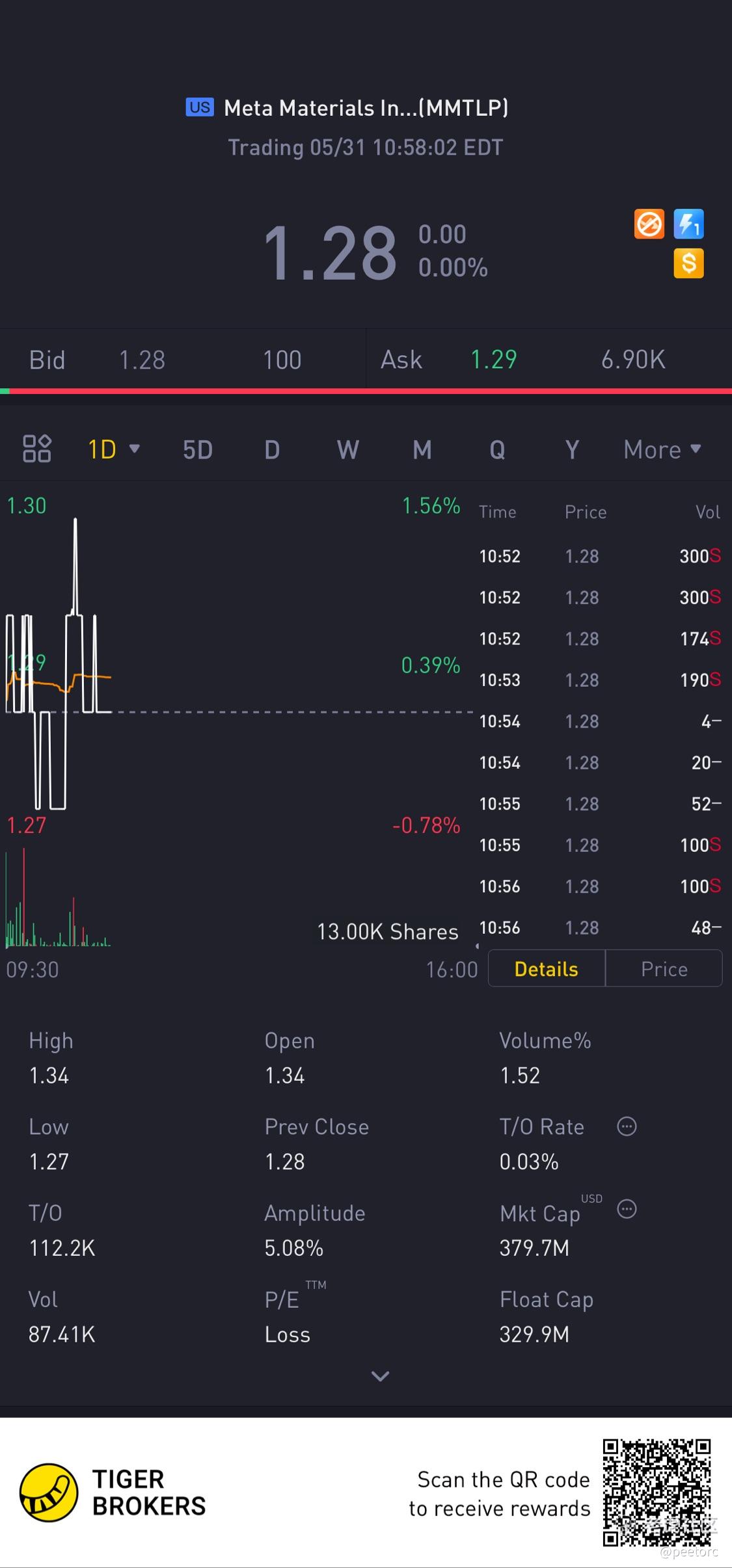Image resolution: width=732 pixels, height=1568 pixels.
Task: Select the 10:53 trade of 190 shares
Action: coord(600,680)
